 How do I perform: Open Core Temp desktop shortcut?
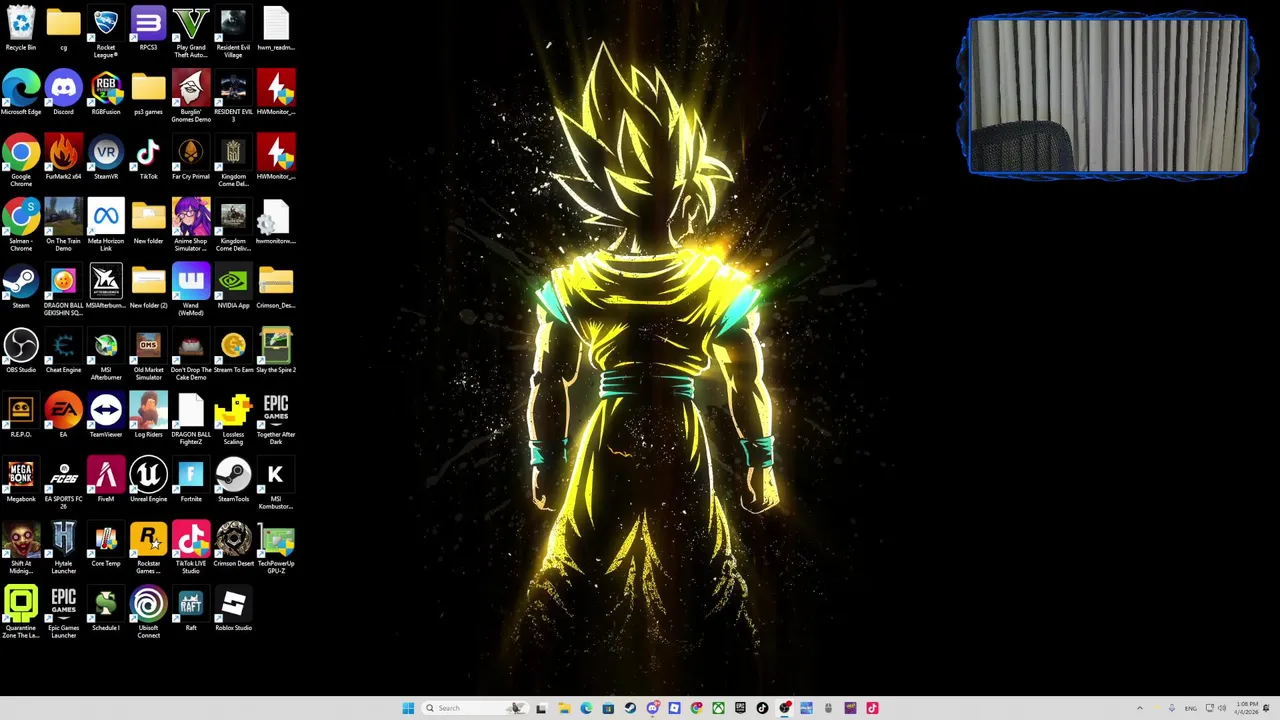click(x=106, y=544)
